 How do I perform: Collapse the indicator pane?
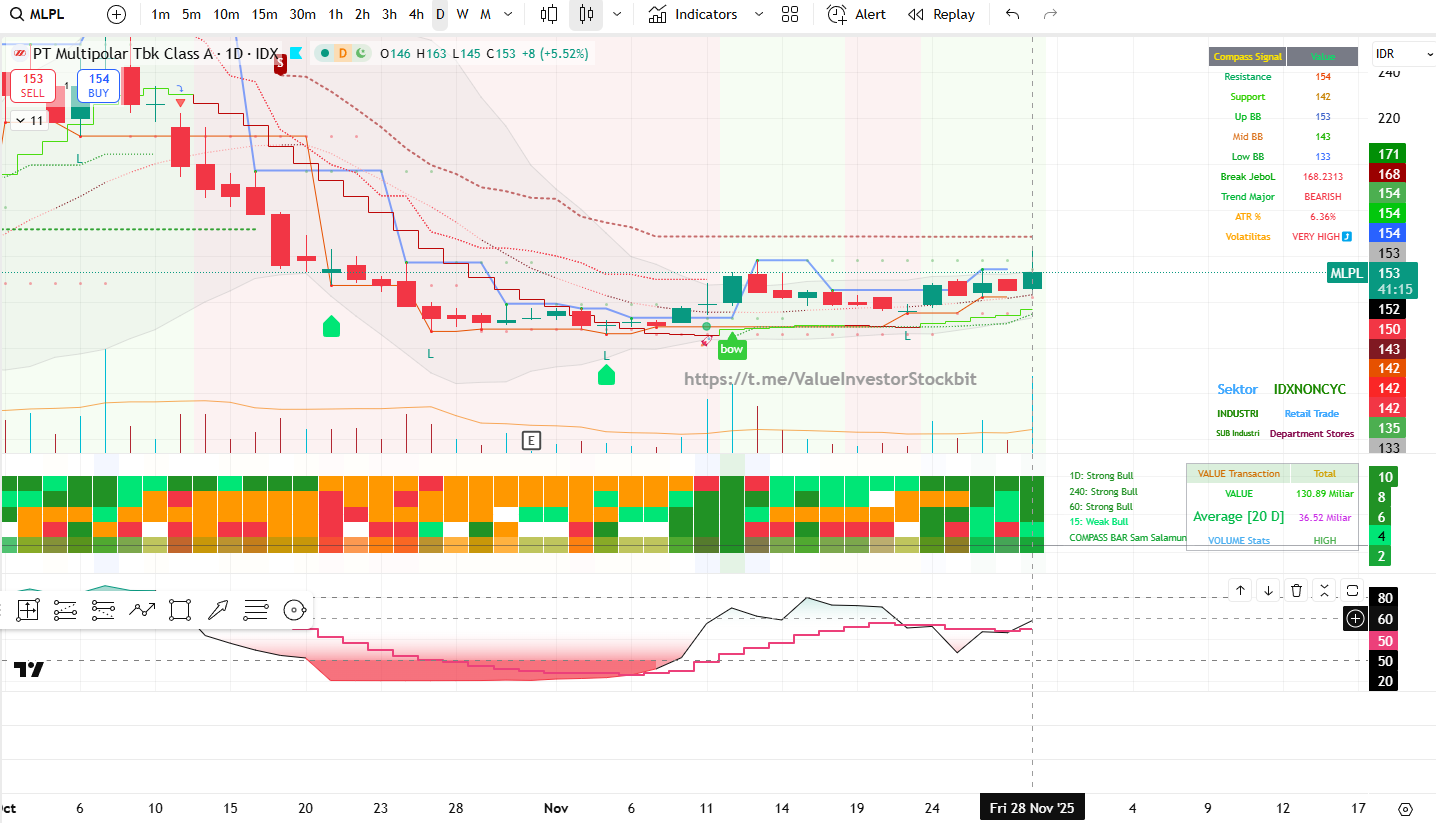click(x=1324, y=590)
